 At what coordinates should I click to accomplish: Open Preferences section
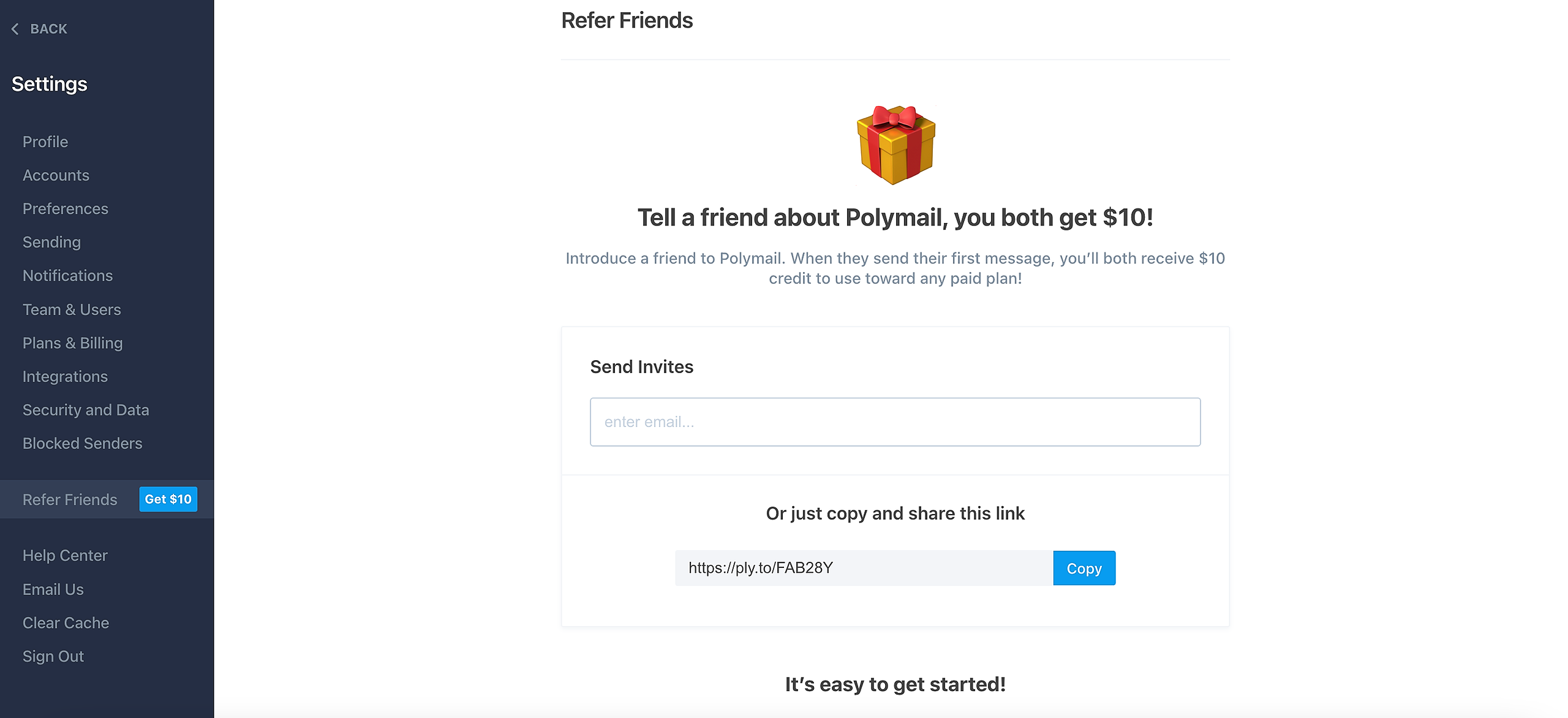point(65,209)
